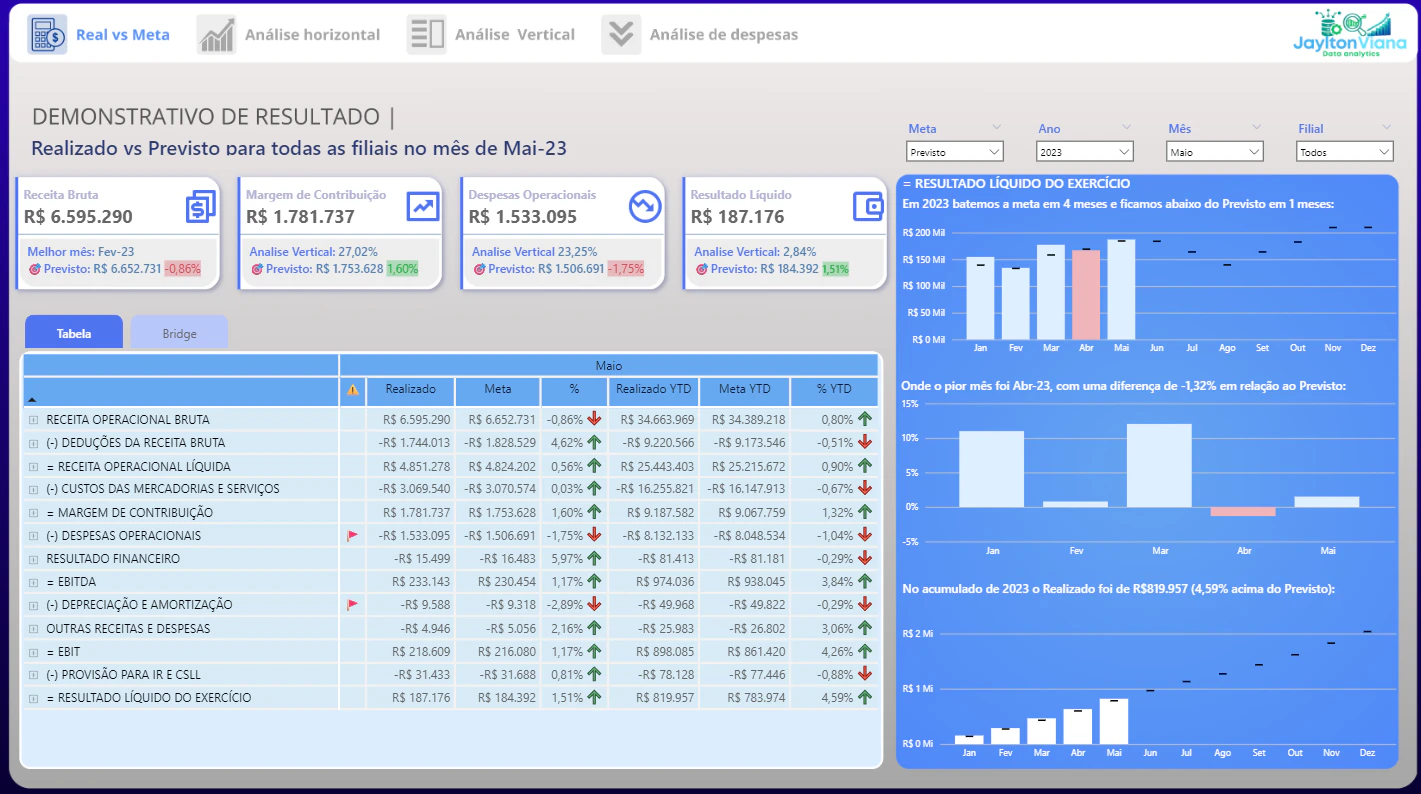Click the Real vs Meta calculator icon
The width and height of the screenshot is (1421, 794).
pos(47,34)
